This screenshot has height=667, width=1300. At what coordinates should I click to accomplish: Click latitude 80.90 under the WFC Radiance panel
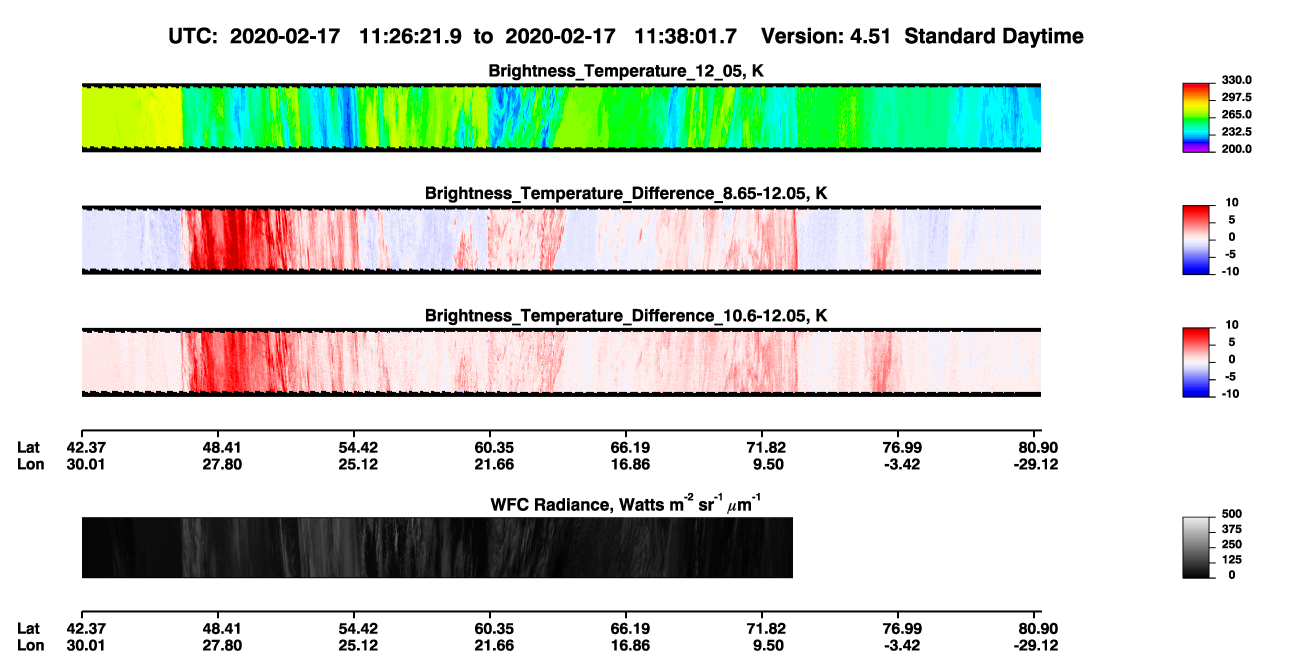click(1039, 629)
